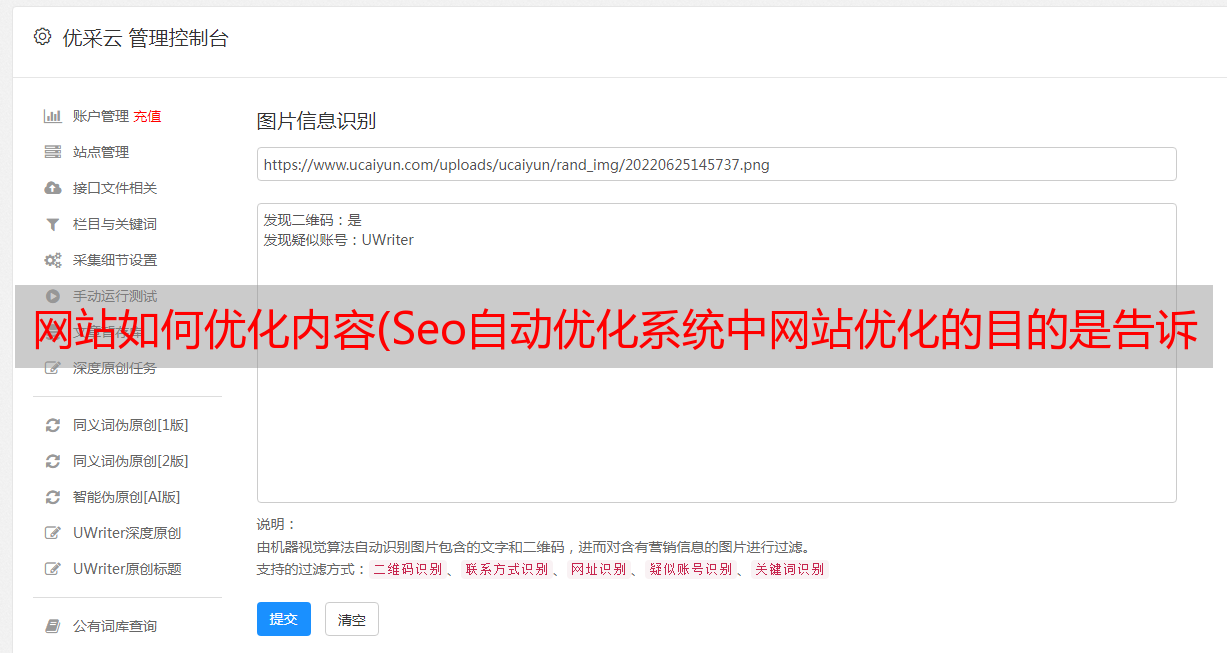Click the 关键词识别 filter tag

point(790,569)
